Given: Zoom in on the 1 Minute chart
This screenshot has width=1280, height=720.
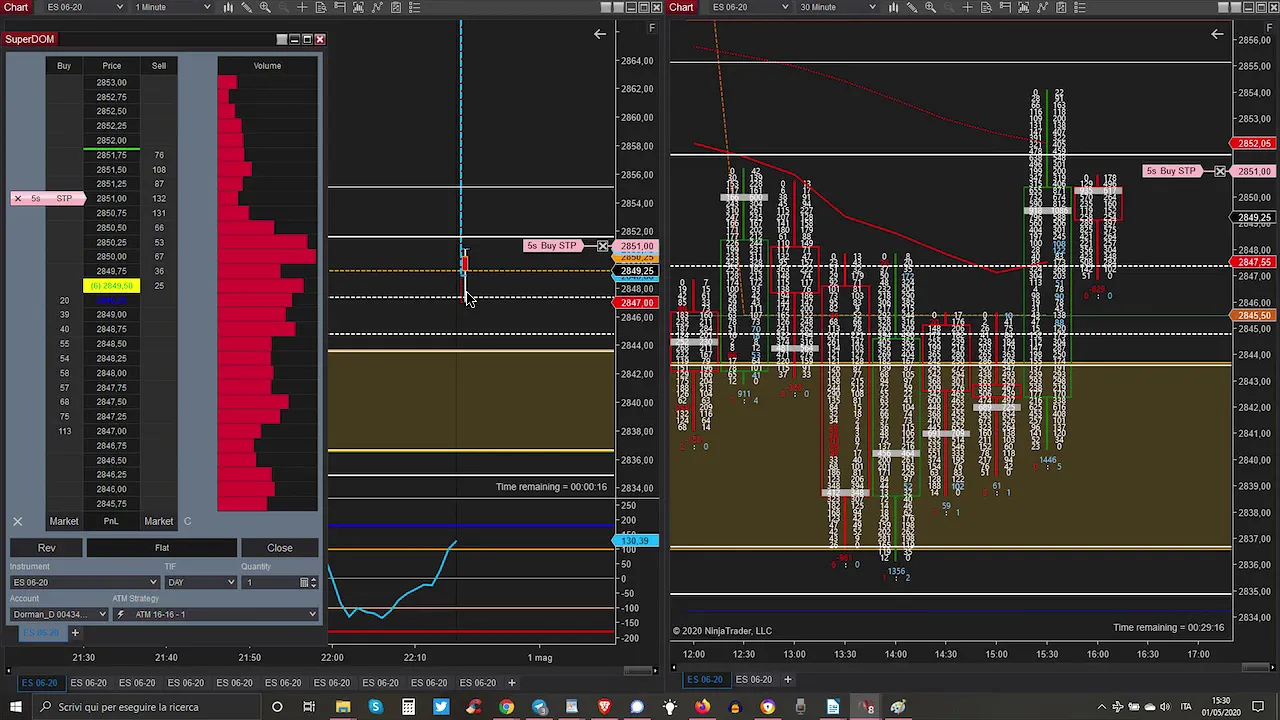Looking at the screenshot, I should pos(265,7).
